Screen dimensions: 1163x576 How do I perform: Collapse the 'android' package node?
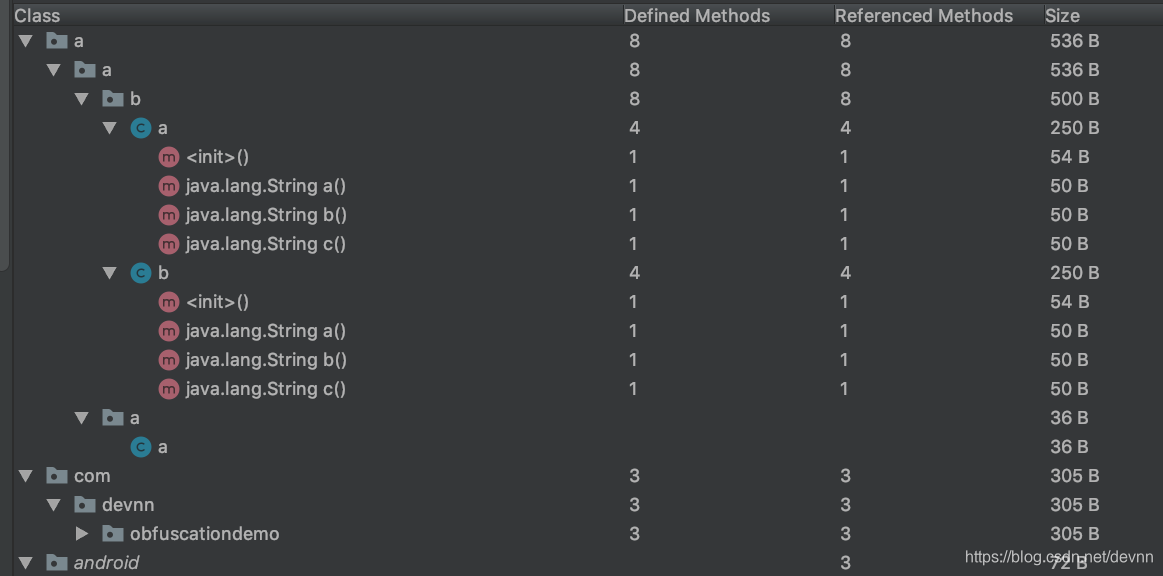pyautogui.click(x=26, y=563)
